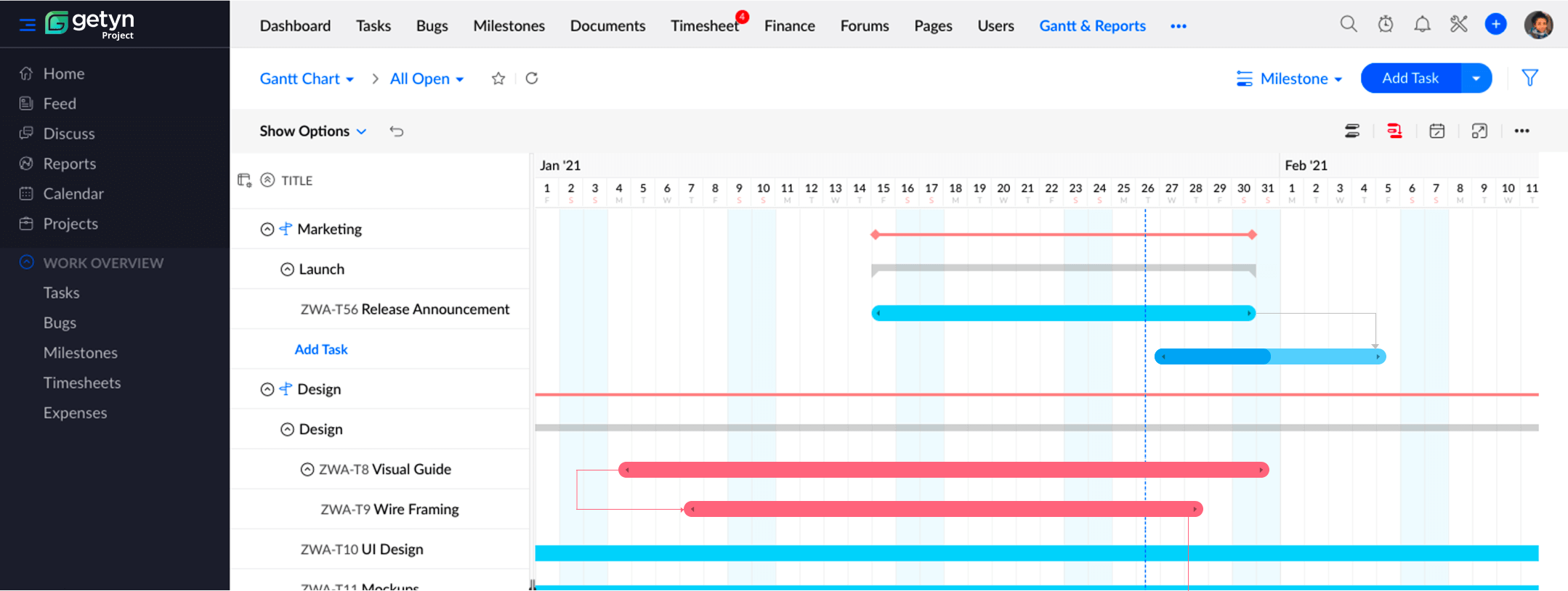Open the Gantt Chart view dropdown
Screen dimensions: 1568x591
307,78
